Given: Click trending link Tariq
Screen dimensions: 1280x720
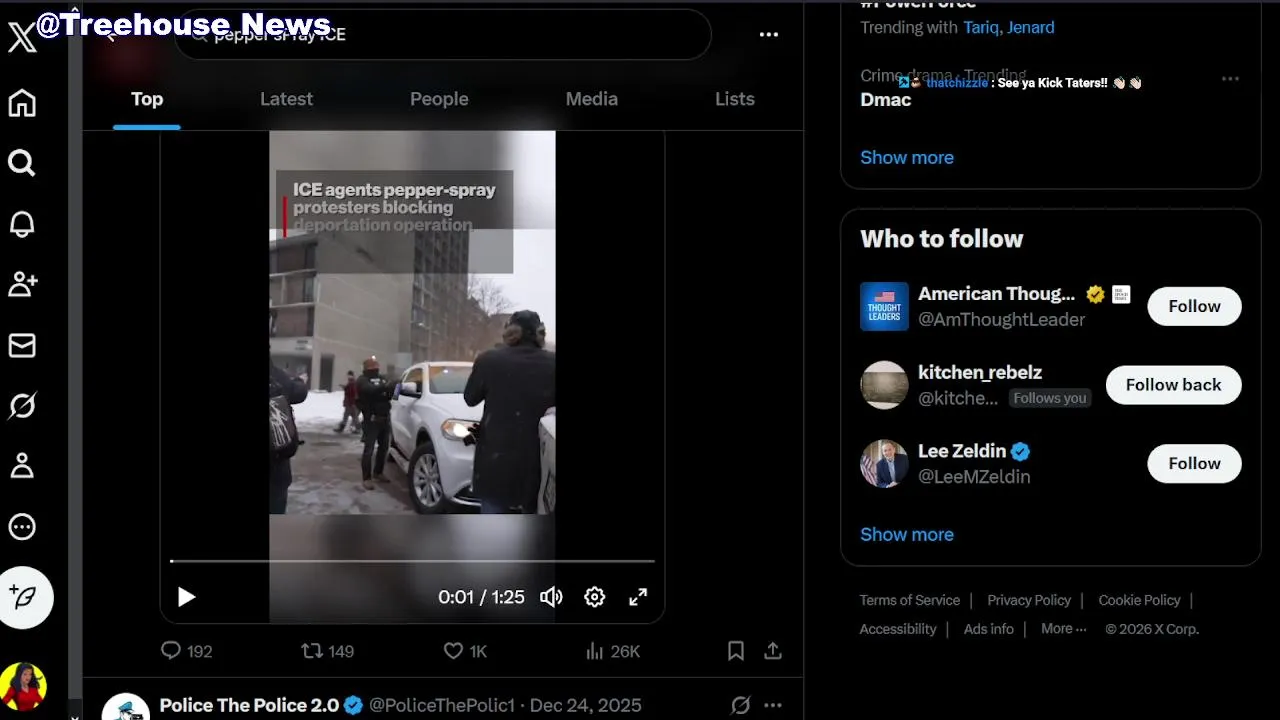Looking at the screenshot, I should 980,27.
